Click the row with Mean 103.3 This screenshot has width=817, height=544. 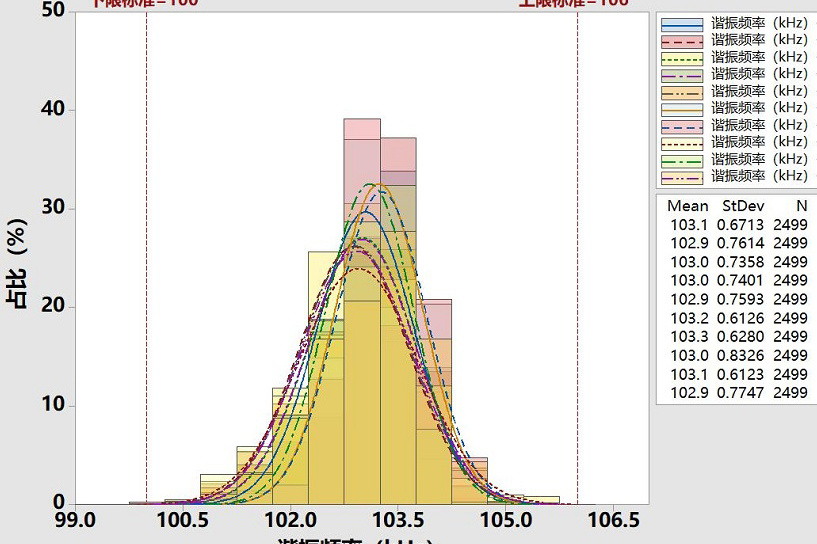coord(738,336)
